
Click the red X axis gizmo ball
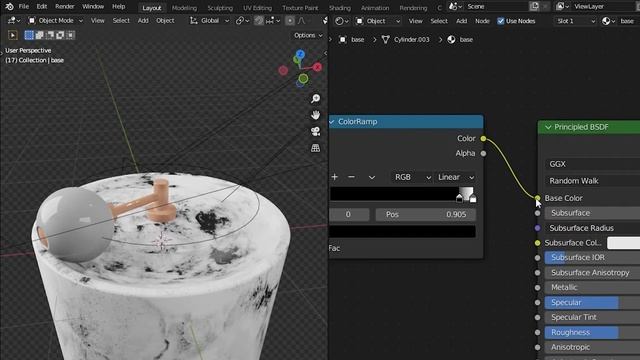click(x=318, y=67)
